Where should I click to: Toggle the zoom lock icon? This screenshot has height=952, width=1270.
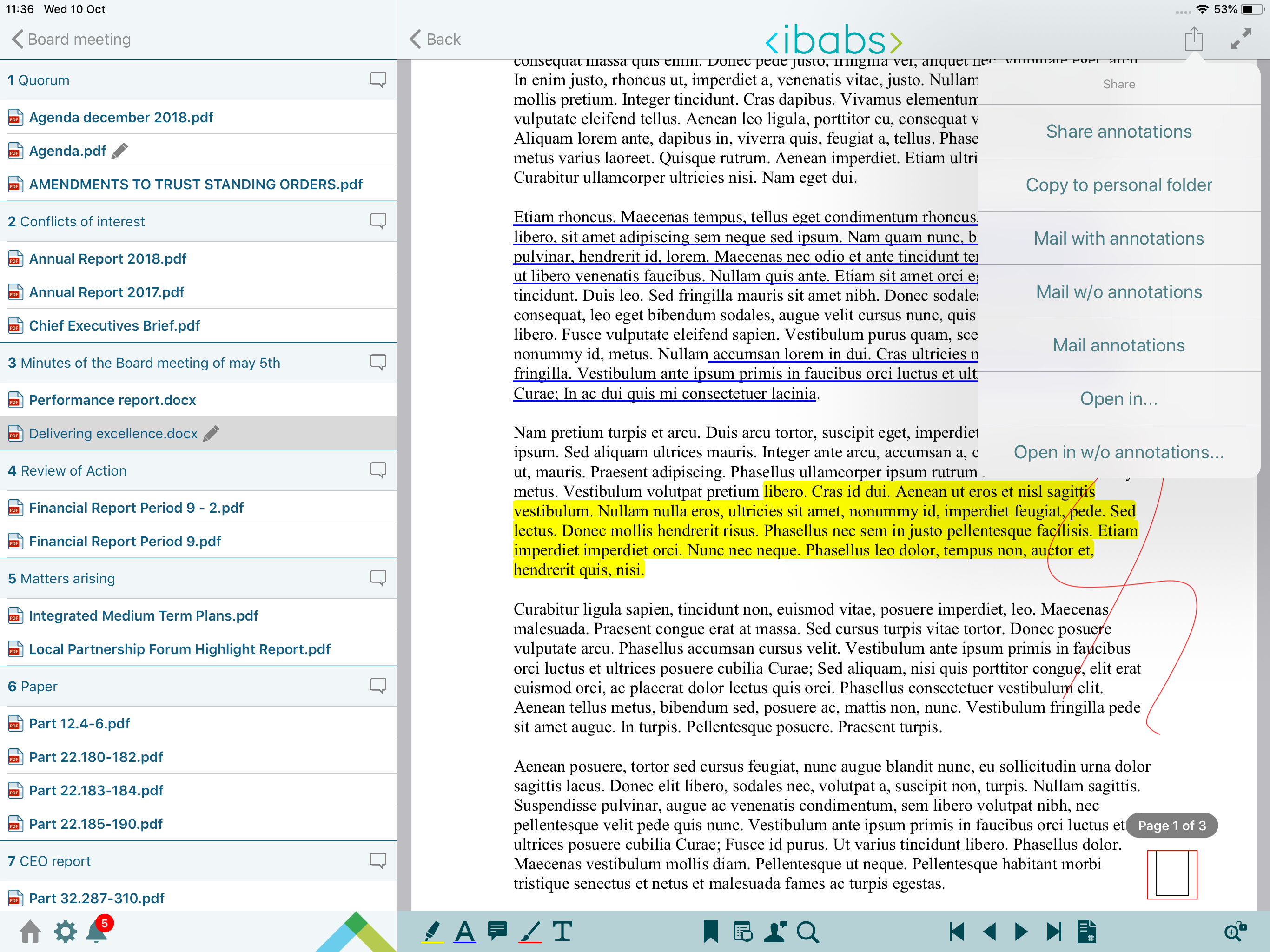[1234, 932]
